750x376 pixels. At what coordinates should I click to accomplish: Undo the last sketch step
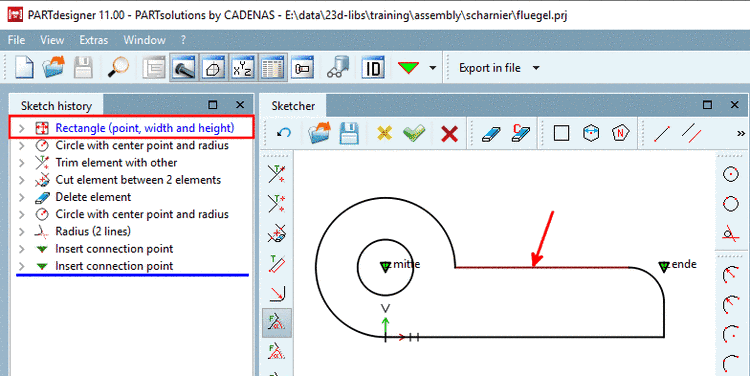284,133
